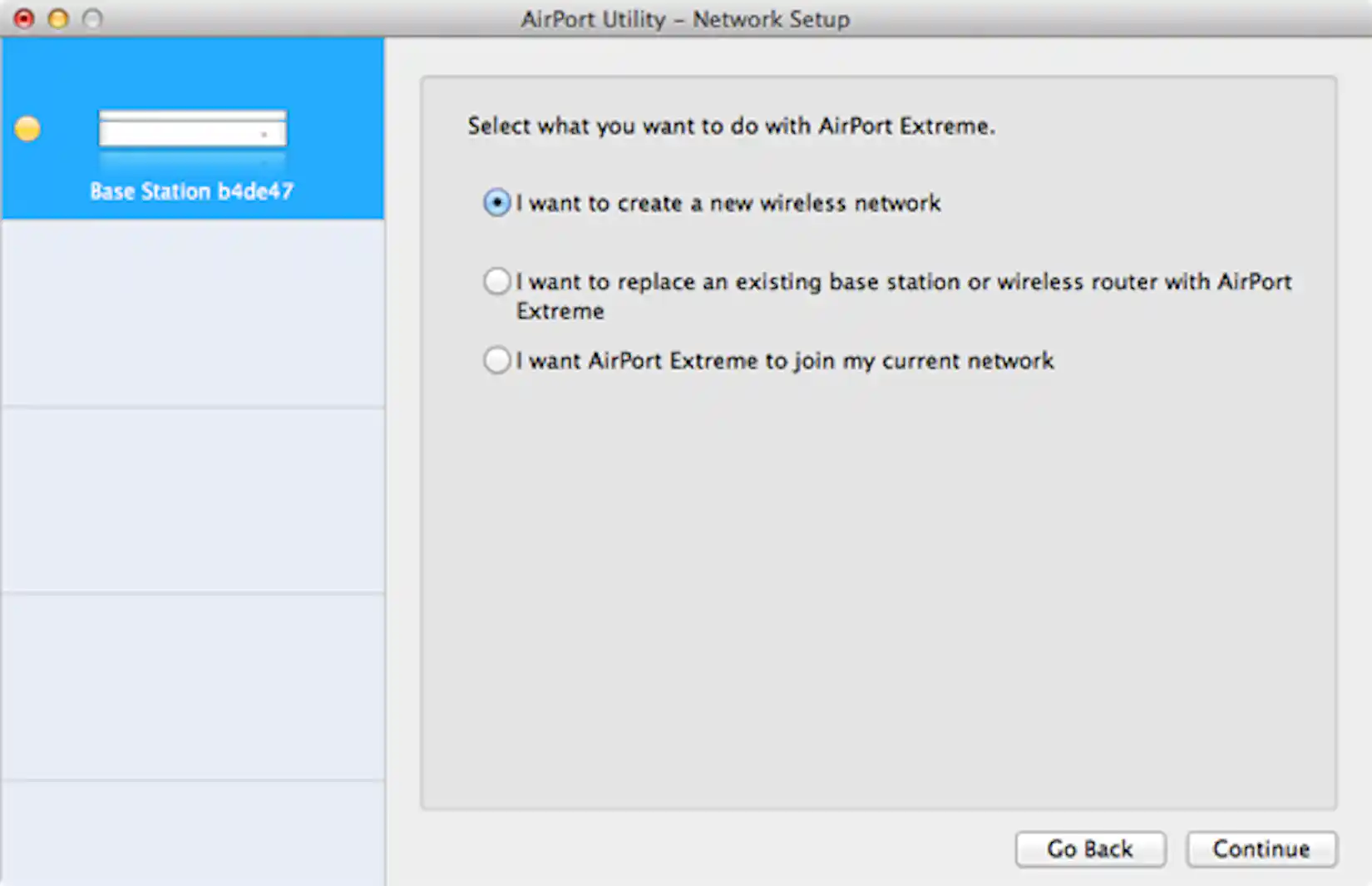
Task: Select 'join my current network' option
Action: coord(496,360)
